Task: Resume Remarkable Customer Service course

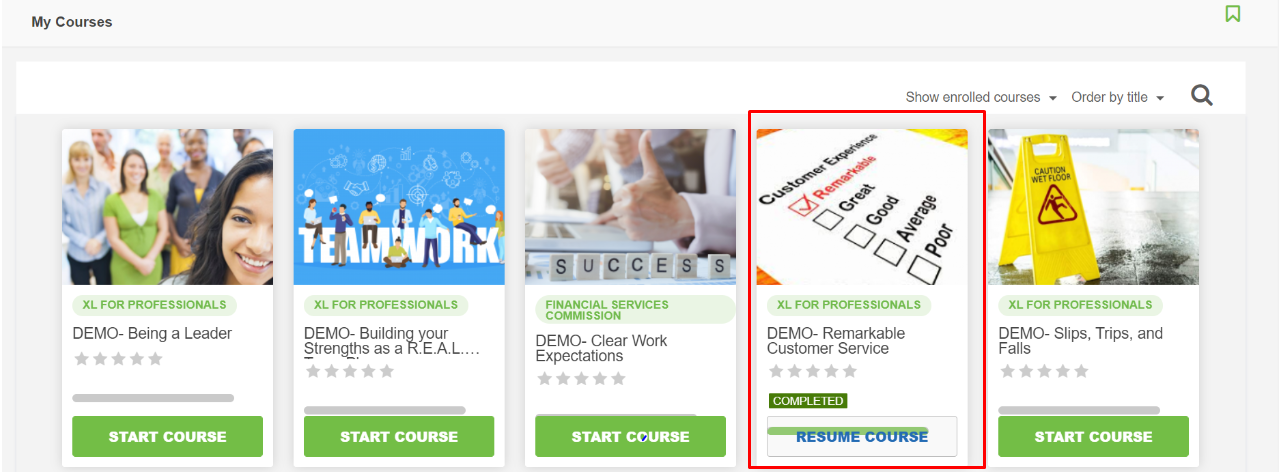Action: point(862,437)
